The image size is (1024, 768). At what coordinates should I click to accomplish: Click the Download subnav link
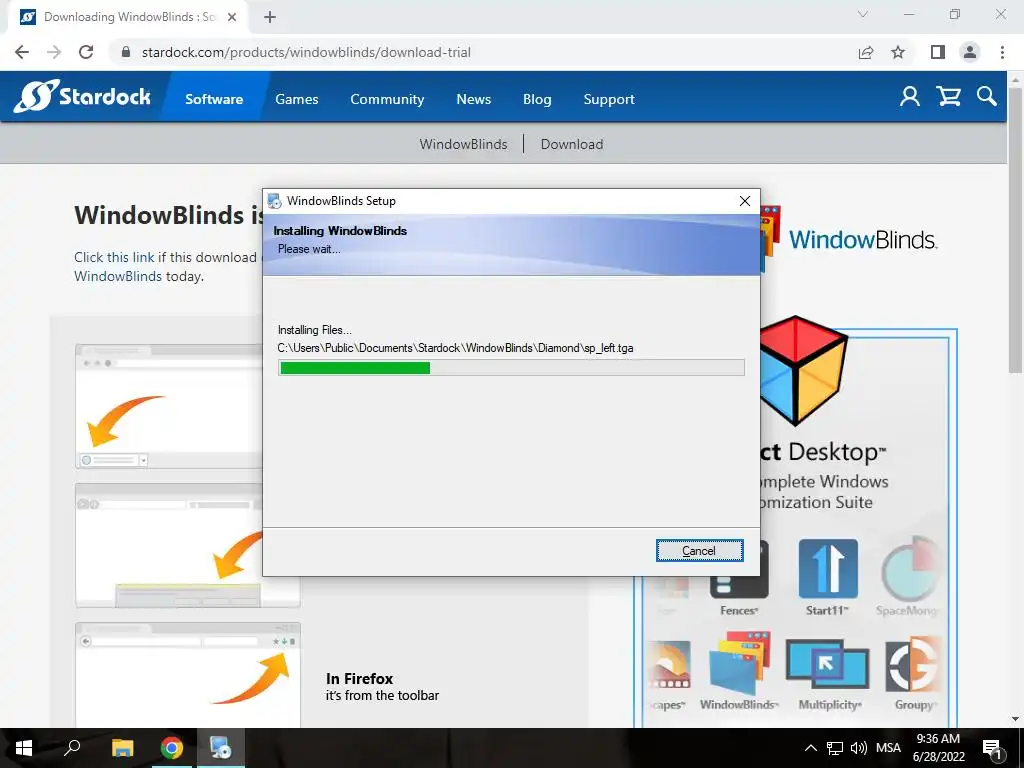pos(571,144)
